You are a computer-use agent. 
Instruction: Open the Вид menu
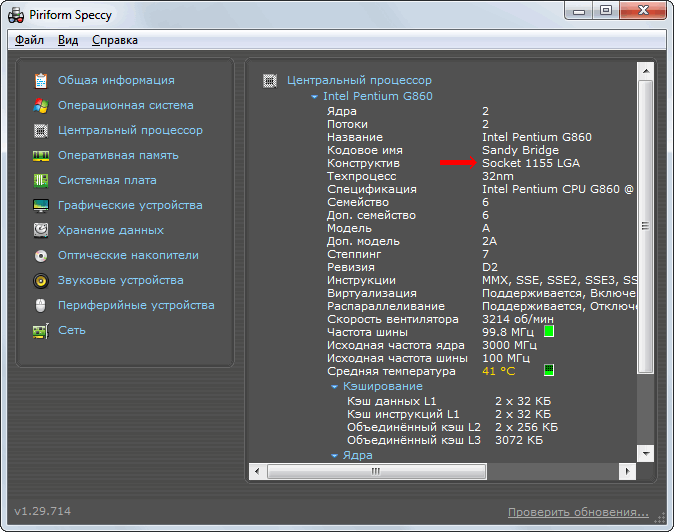click(x=68, y=40)
